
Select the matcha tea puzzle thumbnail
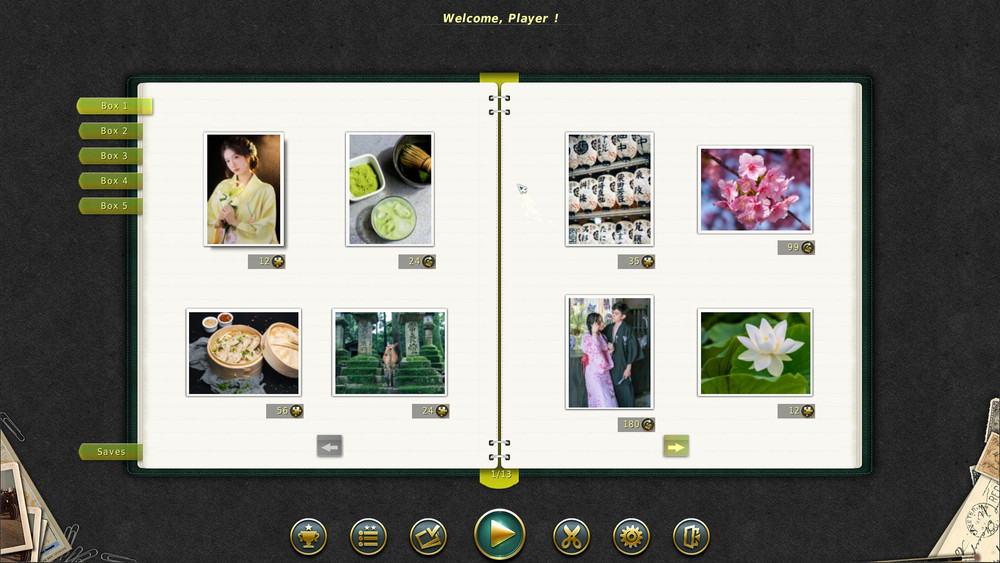click(x=389, y=189)
